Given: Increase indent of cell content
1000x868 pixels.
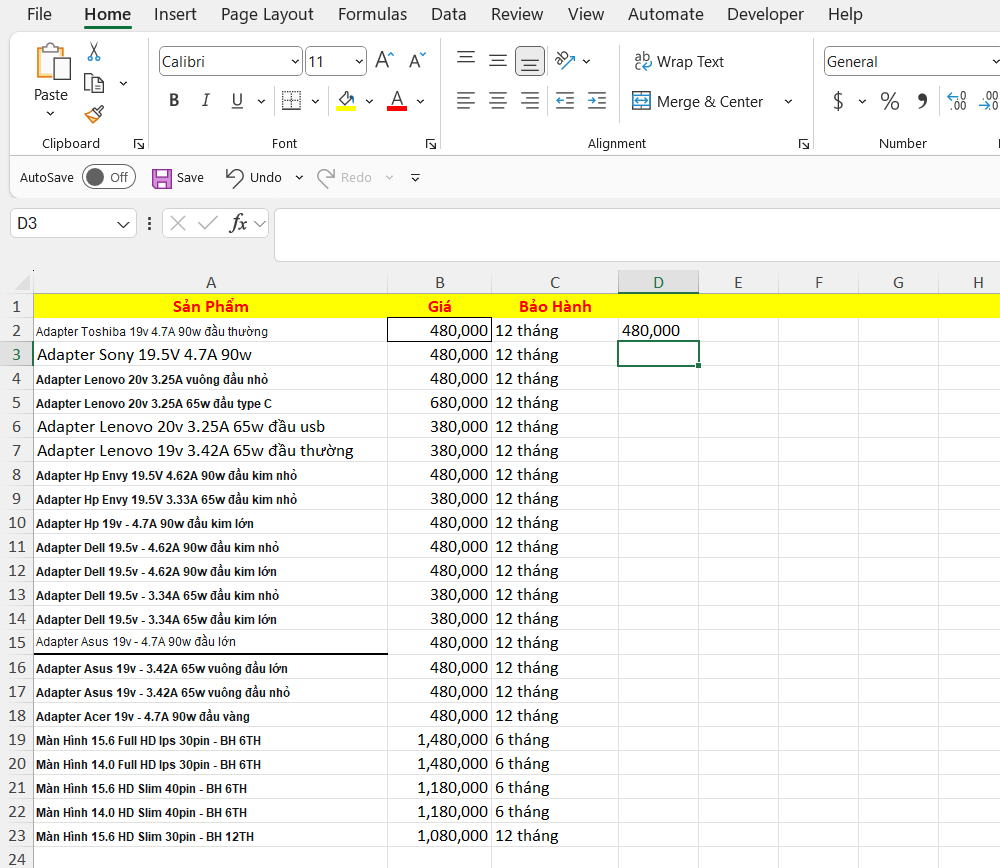Looking at the screenshot, I should pyautogui.click(x=597, y=101).
